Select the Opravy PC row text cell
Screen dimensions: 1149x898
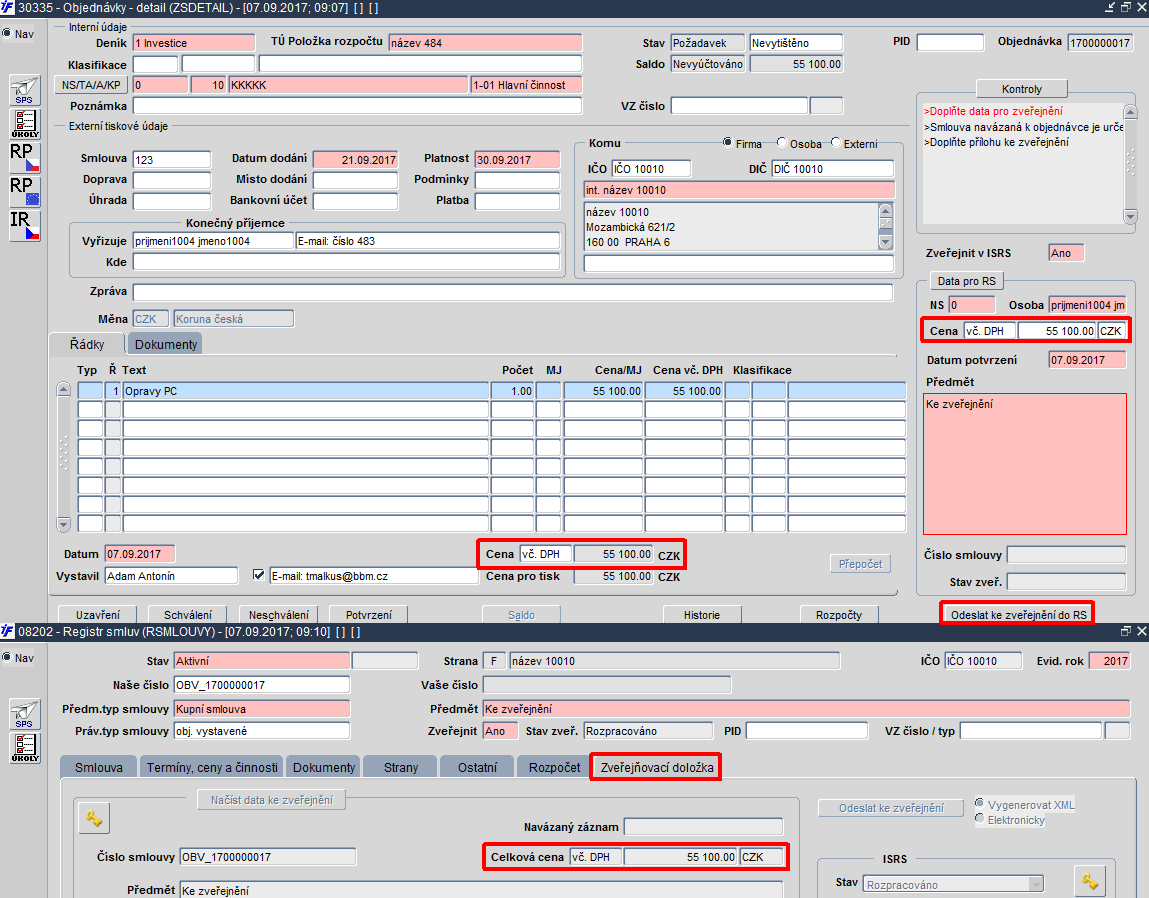pos(306,391)
